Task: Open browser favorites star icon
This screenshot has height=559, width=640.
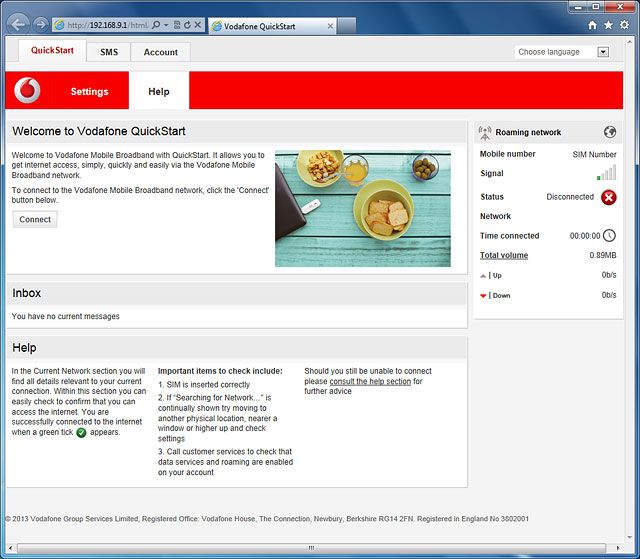Action: point(607,24)
